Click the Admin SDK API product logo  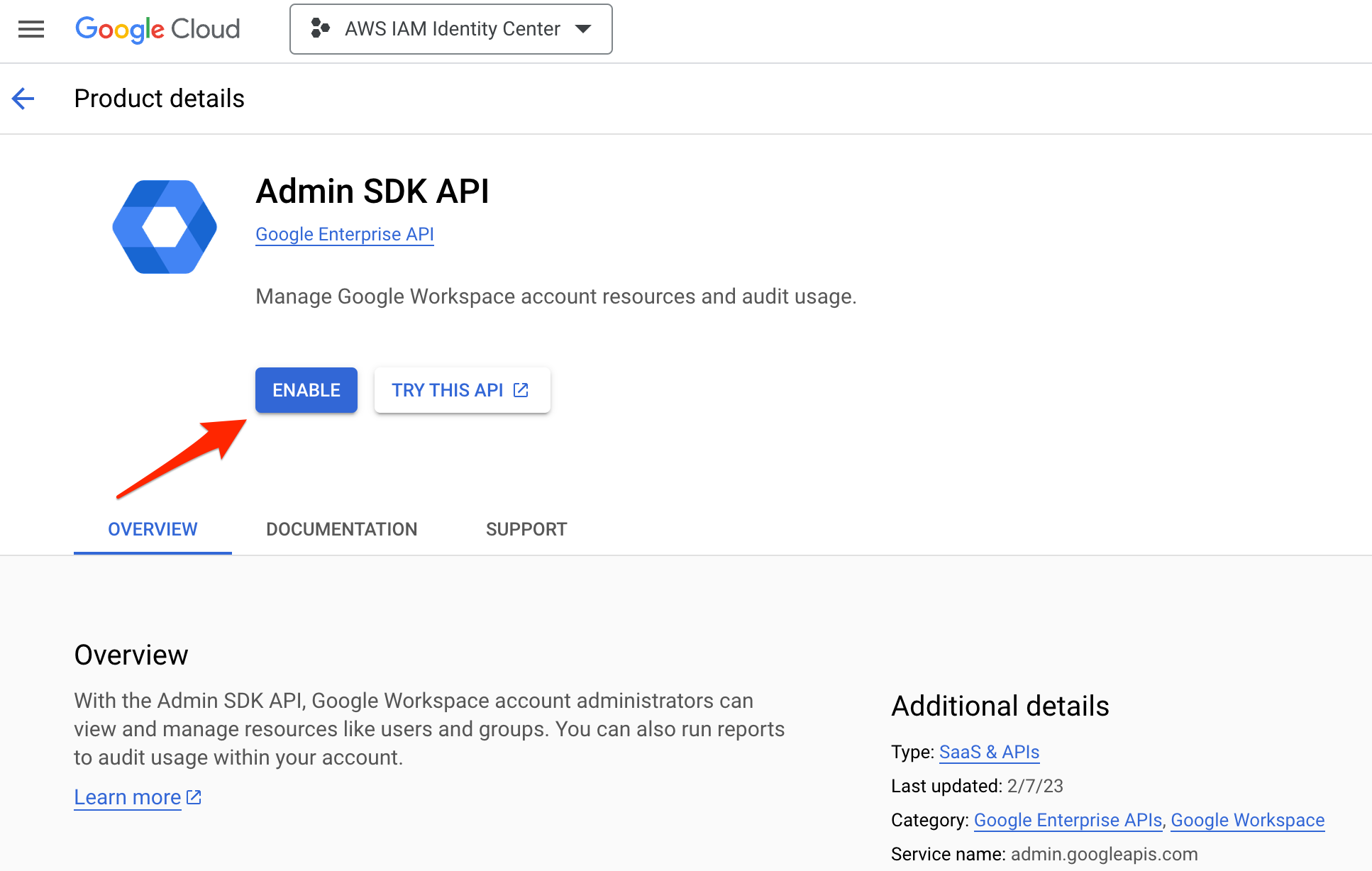point(165,227)
